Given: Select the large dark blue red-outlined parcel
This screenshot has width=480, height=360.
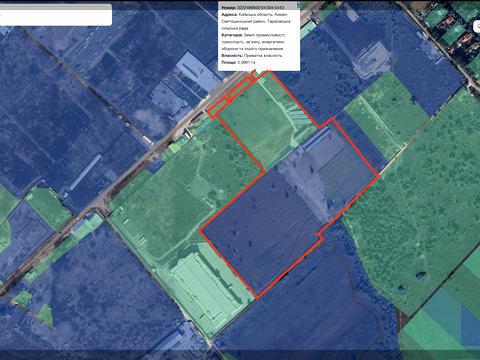Looking at the screenshot, I should (263, 230).
